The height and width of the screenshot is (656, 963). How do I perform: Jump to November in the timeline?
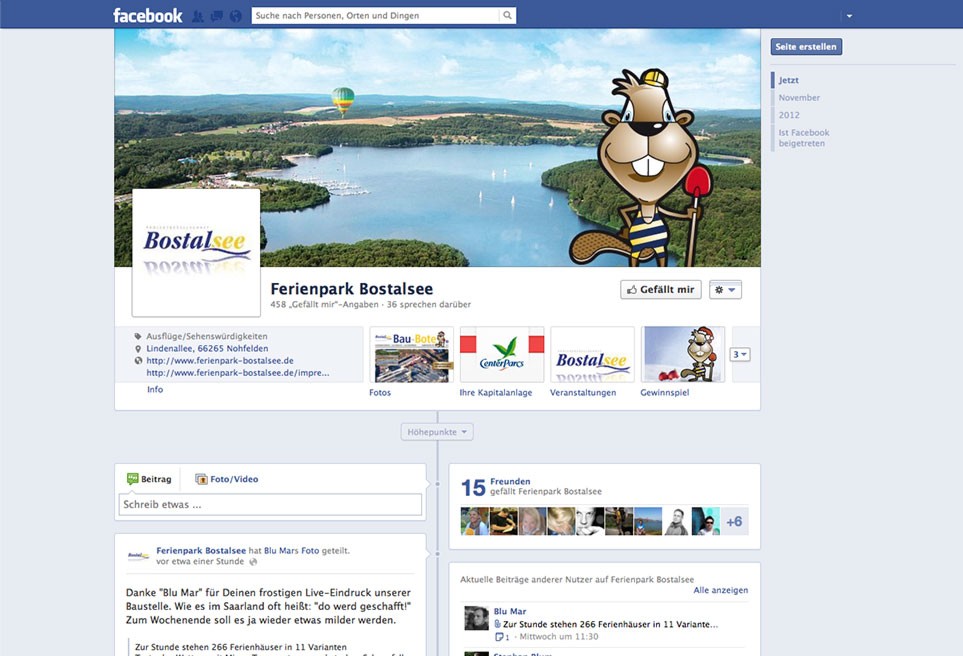pos(799,98)
